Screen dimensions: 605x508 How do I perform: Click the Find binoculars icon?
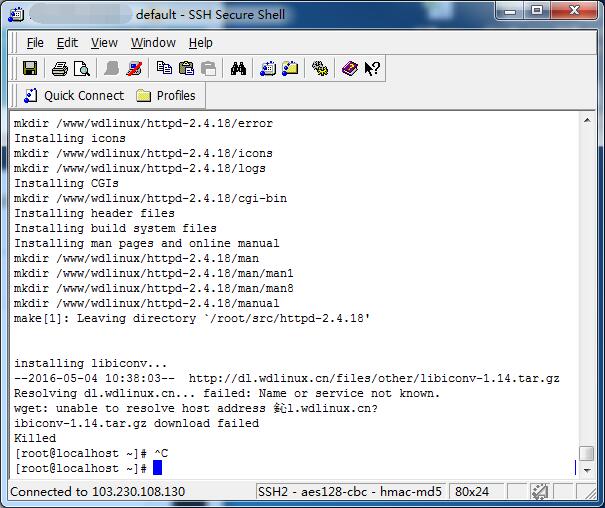click(x=238, y=69)
